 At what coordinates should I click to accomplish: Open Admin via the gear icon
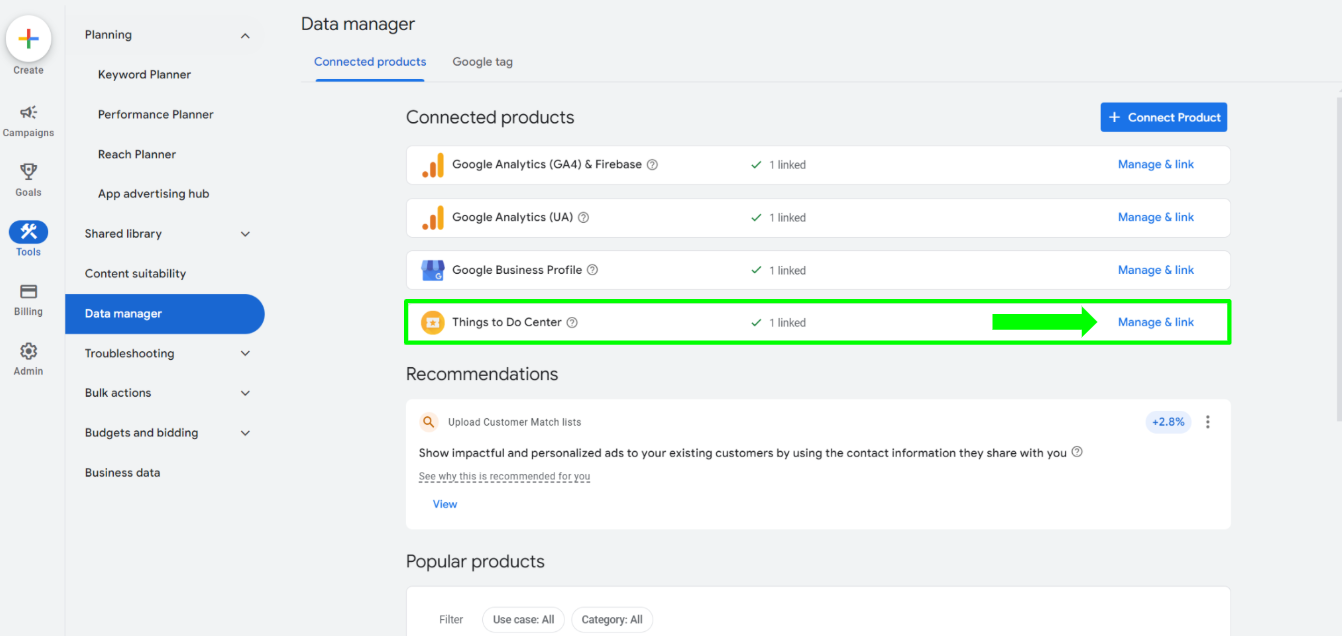point(29,351)
